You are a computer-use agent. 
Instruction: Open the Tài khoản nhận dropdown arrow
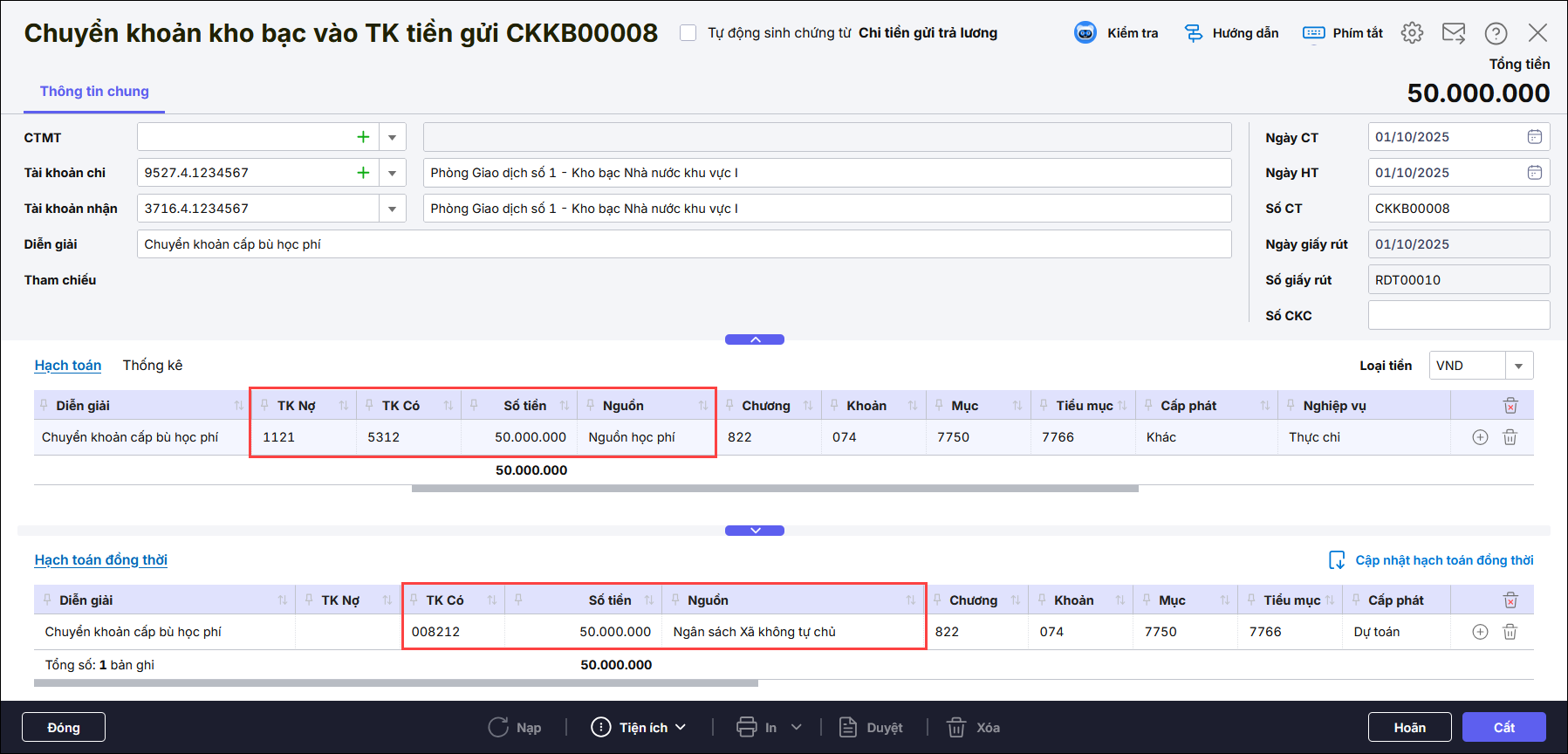[x=393, y=209]
